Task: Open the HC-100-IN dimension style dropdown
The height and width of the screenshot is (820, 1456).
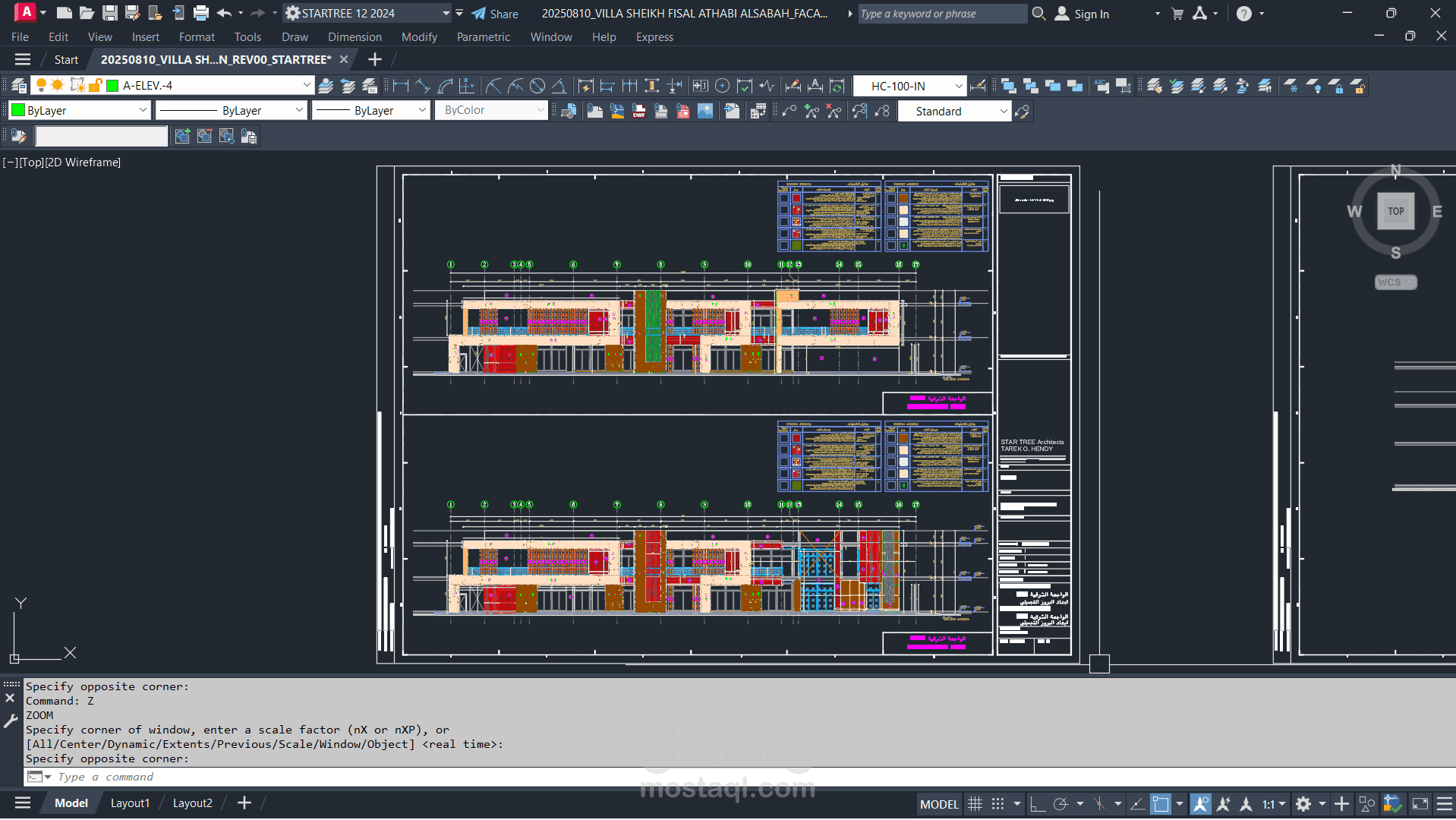Action: [959, 86]
